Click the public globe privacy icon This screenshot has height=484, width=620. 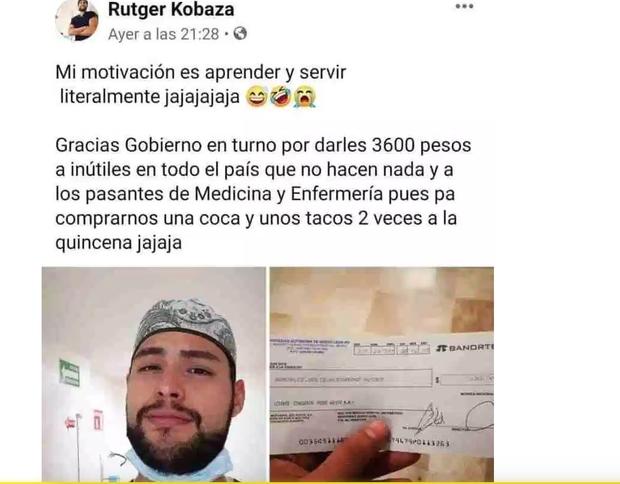(x=240, y=34)
